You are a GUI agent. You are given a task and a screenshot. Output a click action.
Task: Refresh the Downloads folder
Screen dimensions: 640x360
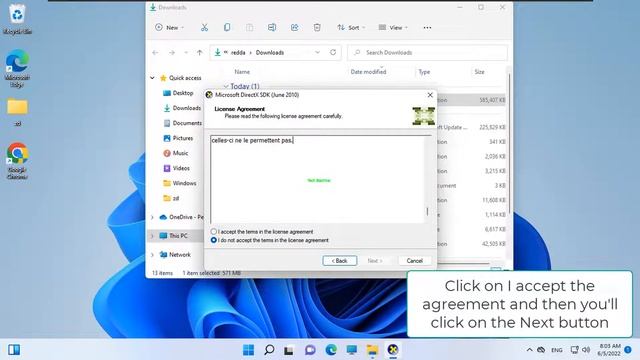(333, 52)
